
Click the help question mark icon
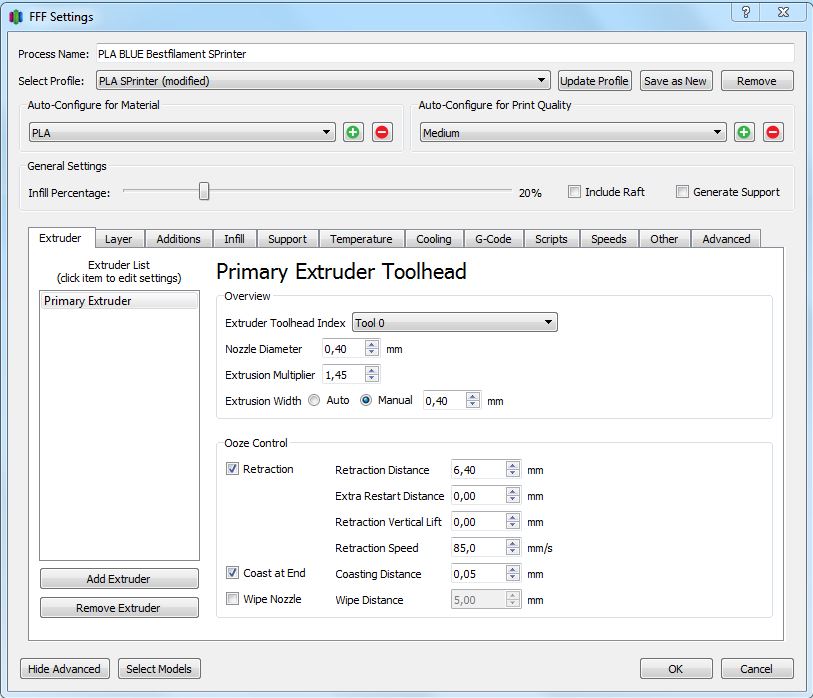pos(744,12)
